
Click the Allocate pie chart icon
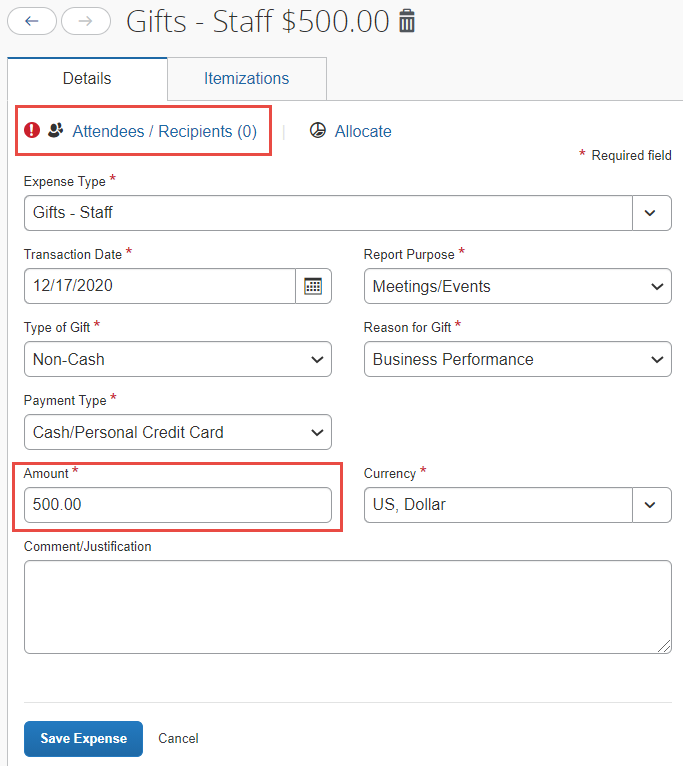[x=318, y=131]
